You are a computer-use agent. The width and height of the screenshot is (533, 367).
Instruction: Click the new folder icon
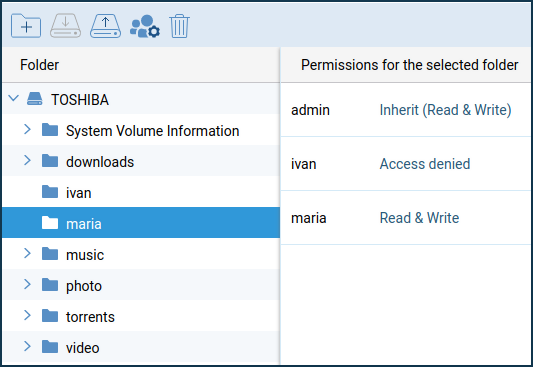pyautogui.click(x=26, y=25)
